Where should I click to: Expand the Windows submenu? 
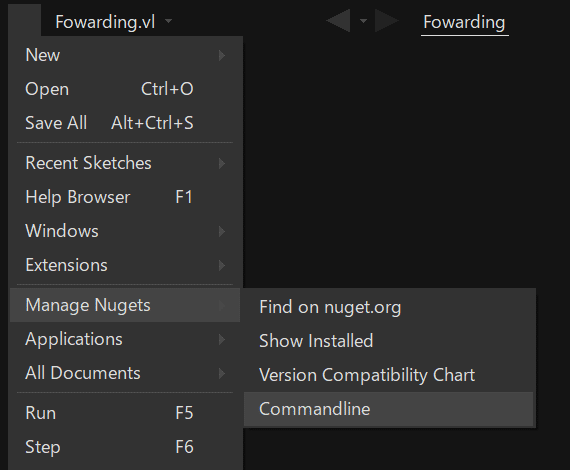point(125,231)
